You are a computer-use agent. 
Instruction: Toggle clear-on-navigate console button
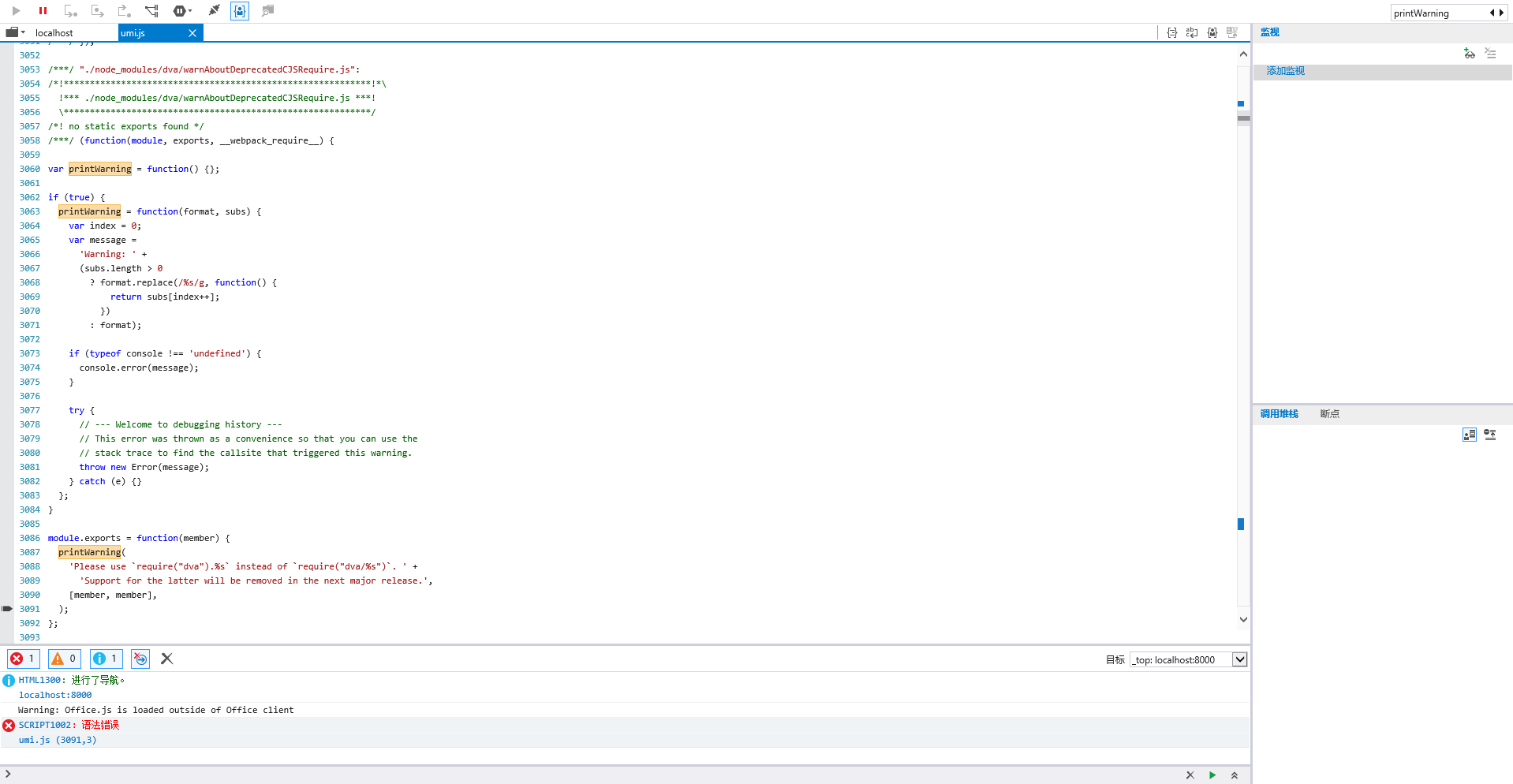click(140, 659)
